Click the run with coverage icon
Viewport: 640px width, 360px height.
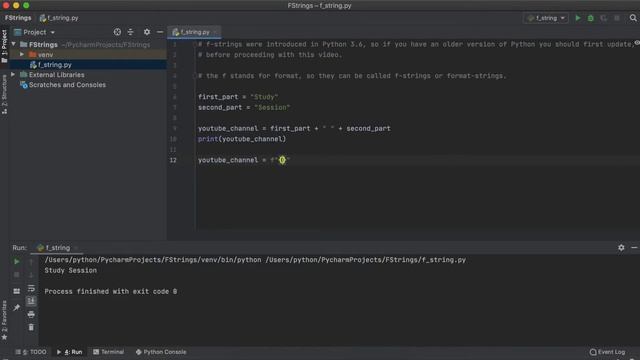[604, 18]
